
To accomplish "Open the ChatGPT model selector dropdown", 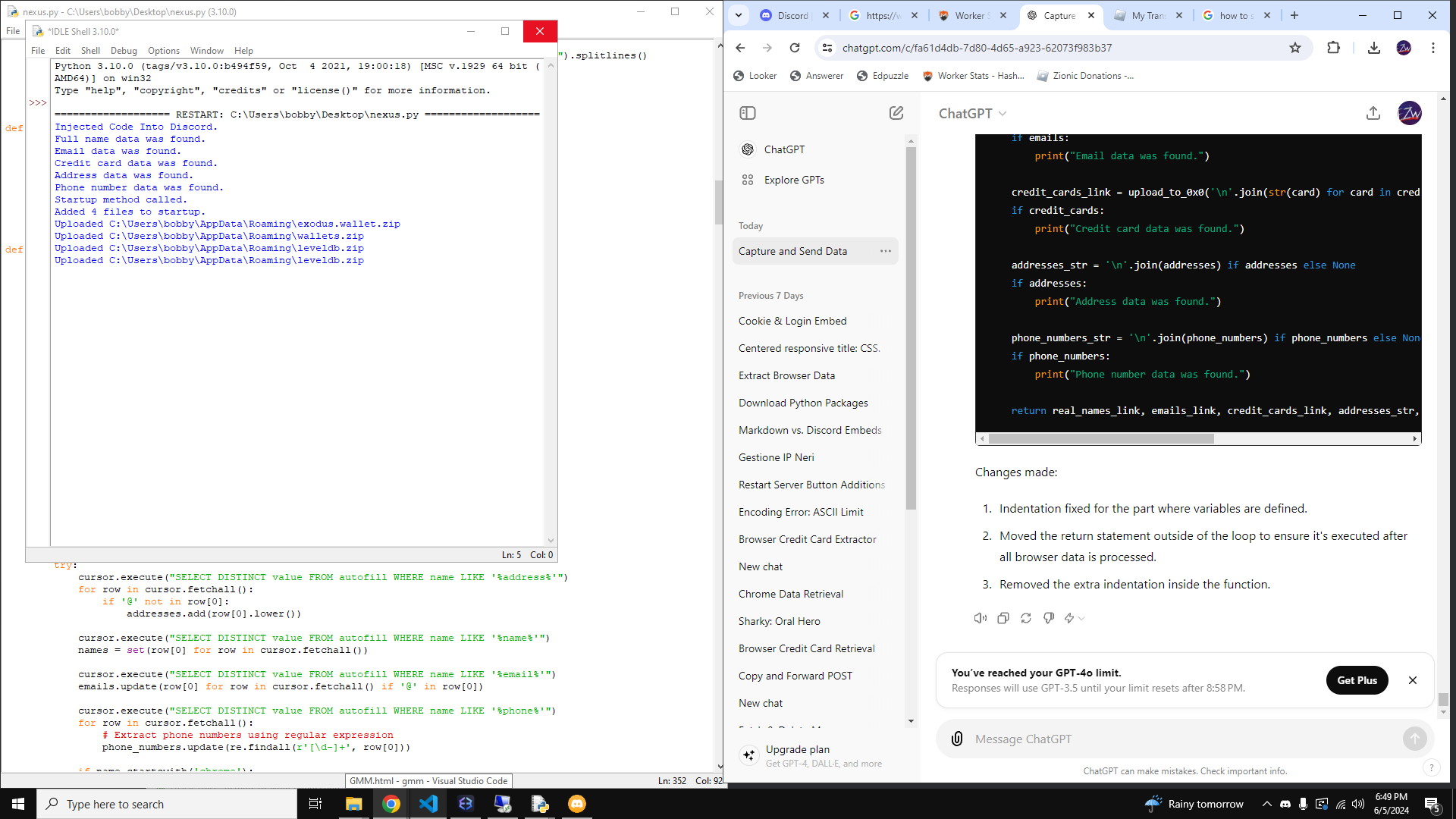I will click(973, 113).
